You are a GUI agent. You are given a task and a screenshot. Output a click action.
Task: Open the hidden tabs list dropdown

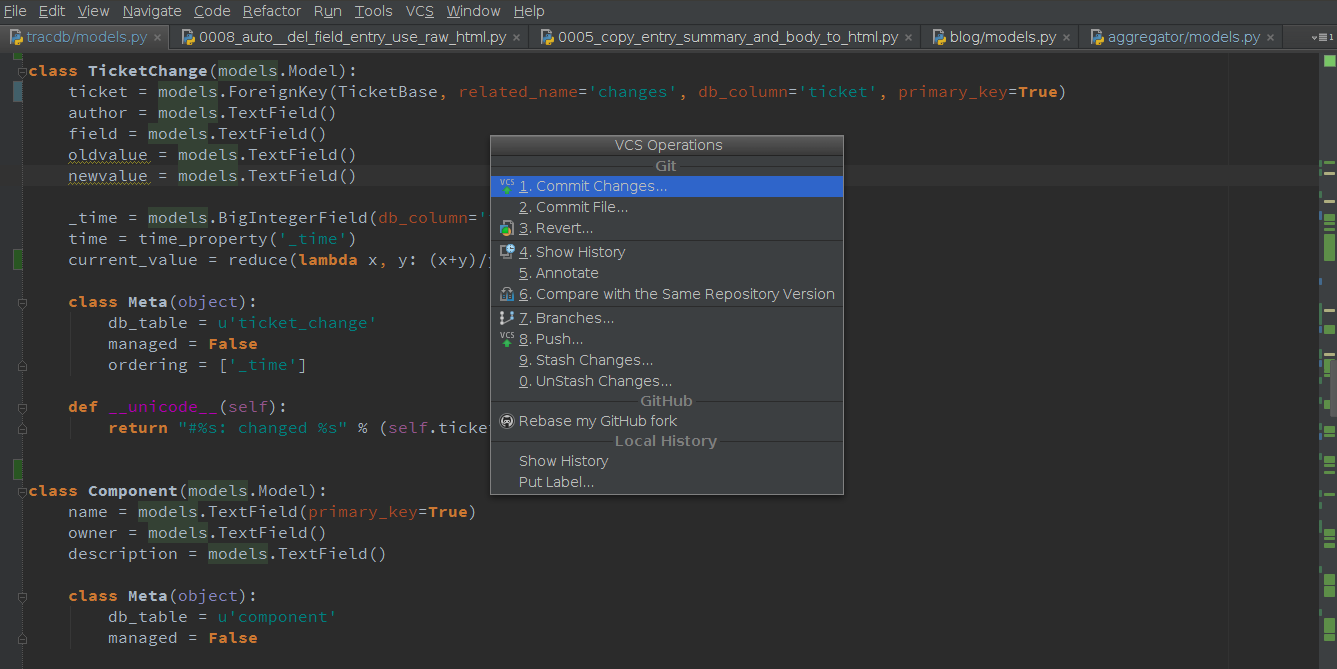point(1324,37)
